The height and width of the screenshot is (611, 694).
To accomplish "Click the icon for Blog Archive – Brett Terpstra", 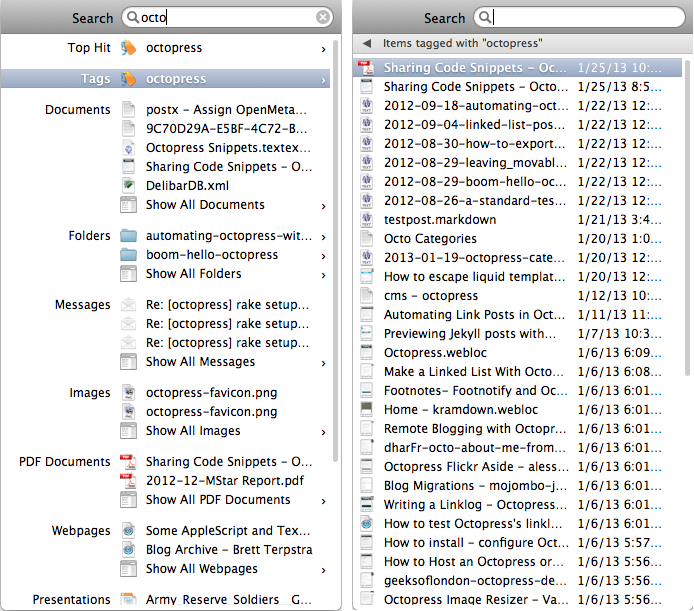I will 128,550.
